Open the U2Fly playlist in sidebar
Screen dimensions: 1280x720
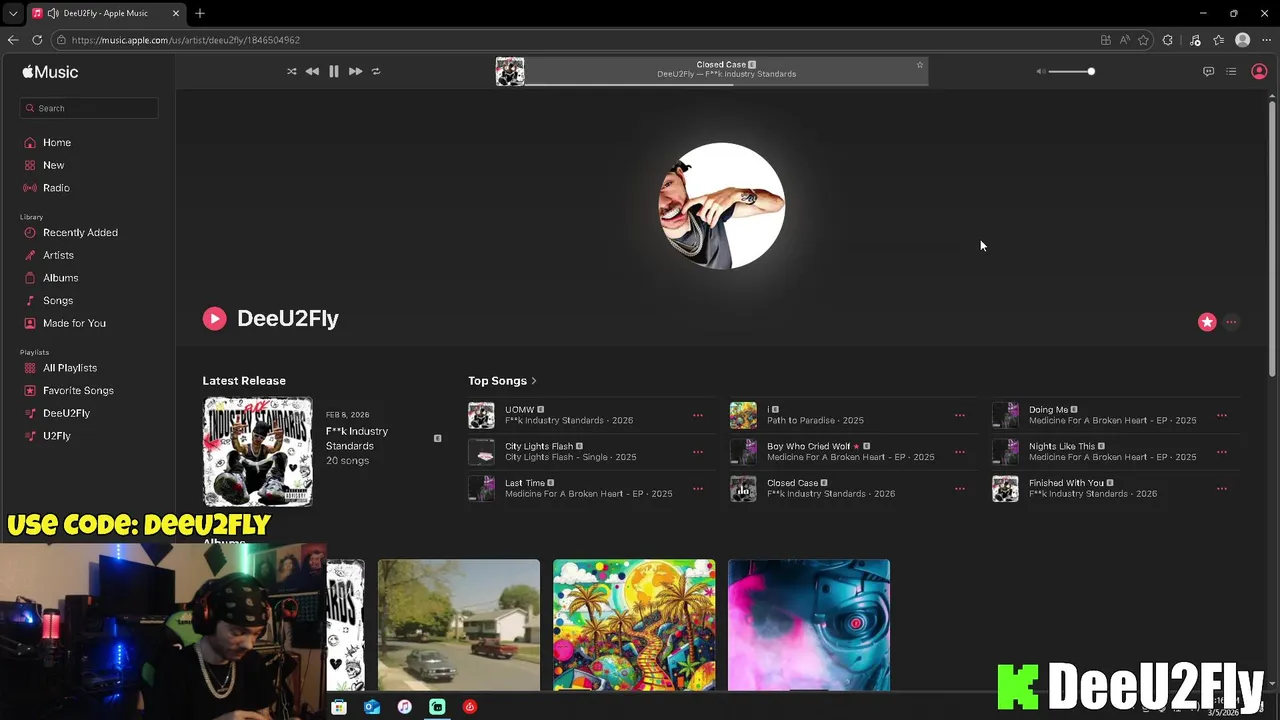57,436
